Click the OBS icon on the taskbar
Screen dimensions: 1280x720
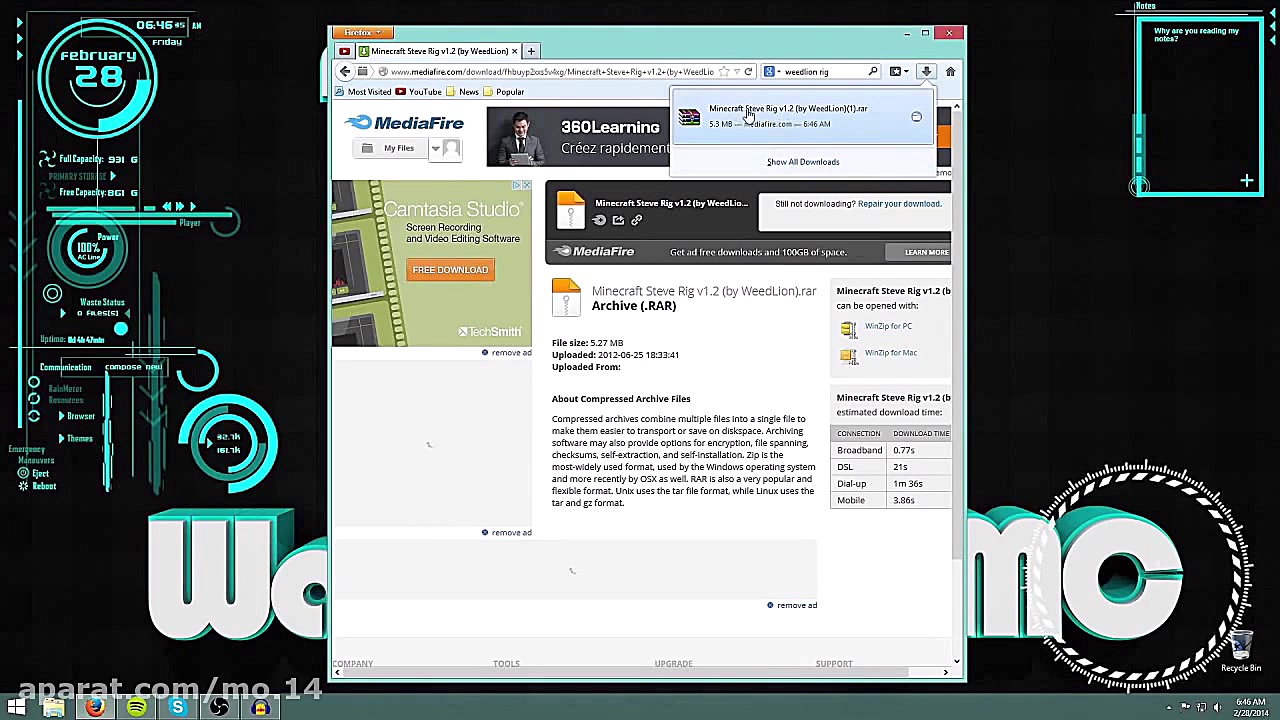(220, 708)
